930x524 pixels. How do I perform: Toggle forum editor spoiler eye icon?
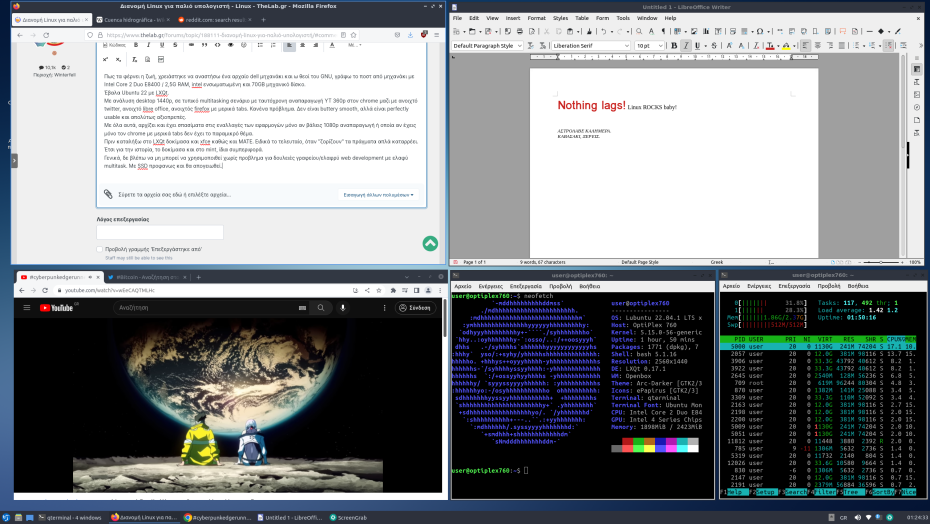click(231, 45)
